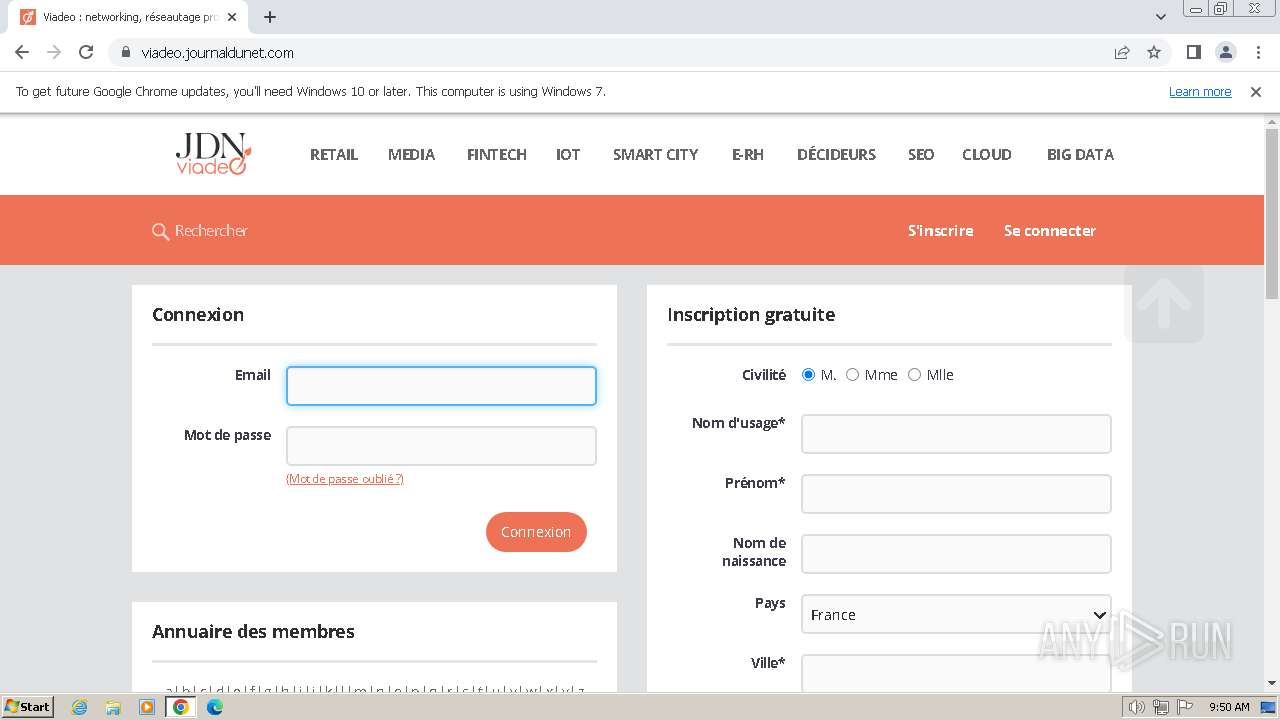Screen dimensions: 1280x720
Task: Click the volume tray icon
Action: (x=1137, y=707)
